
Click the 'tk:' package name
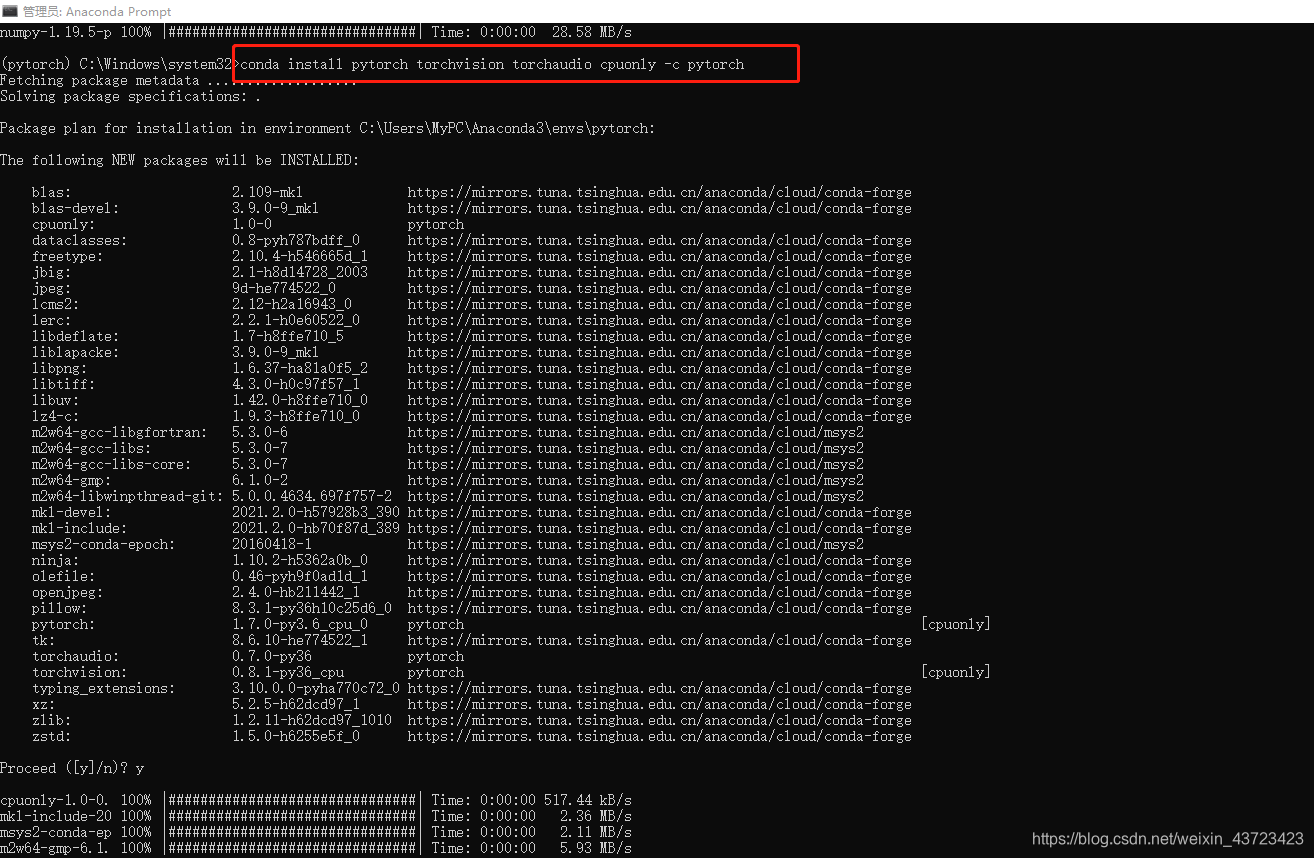44,640
